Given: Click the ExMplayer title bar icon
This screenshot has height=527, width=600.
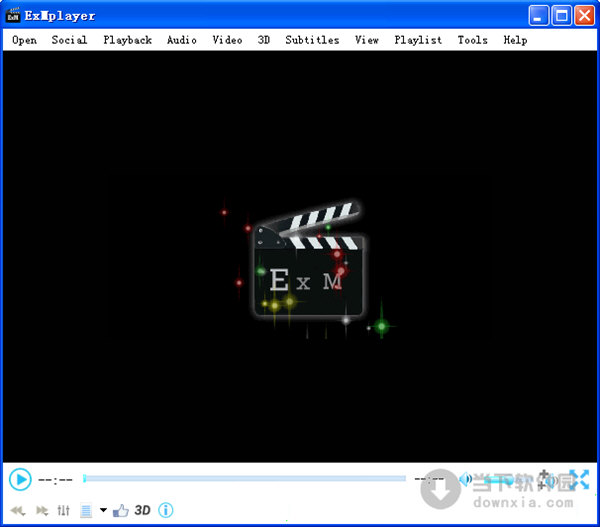Looking at the screenshot, I should click(x=13, y=15).
